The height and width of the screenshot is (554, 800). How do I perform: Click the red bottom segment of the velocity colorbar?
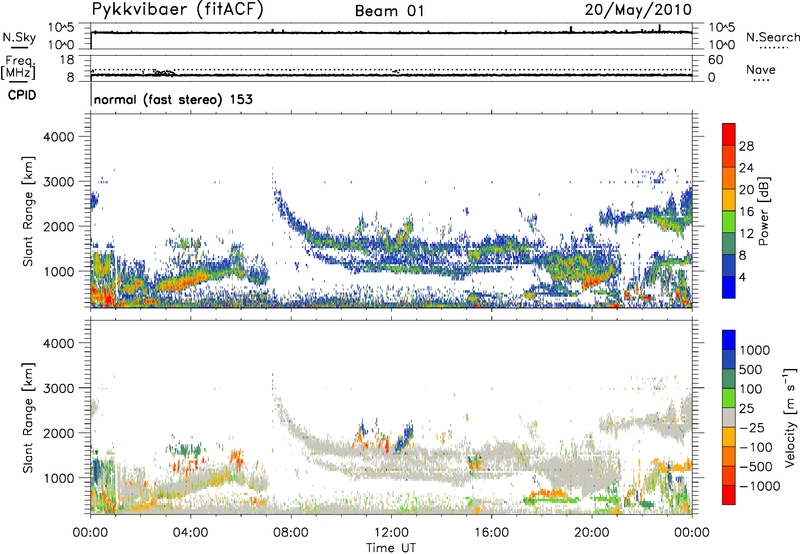729,495
